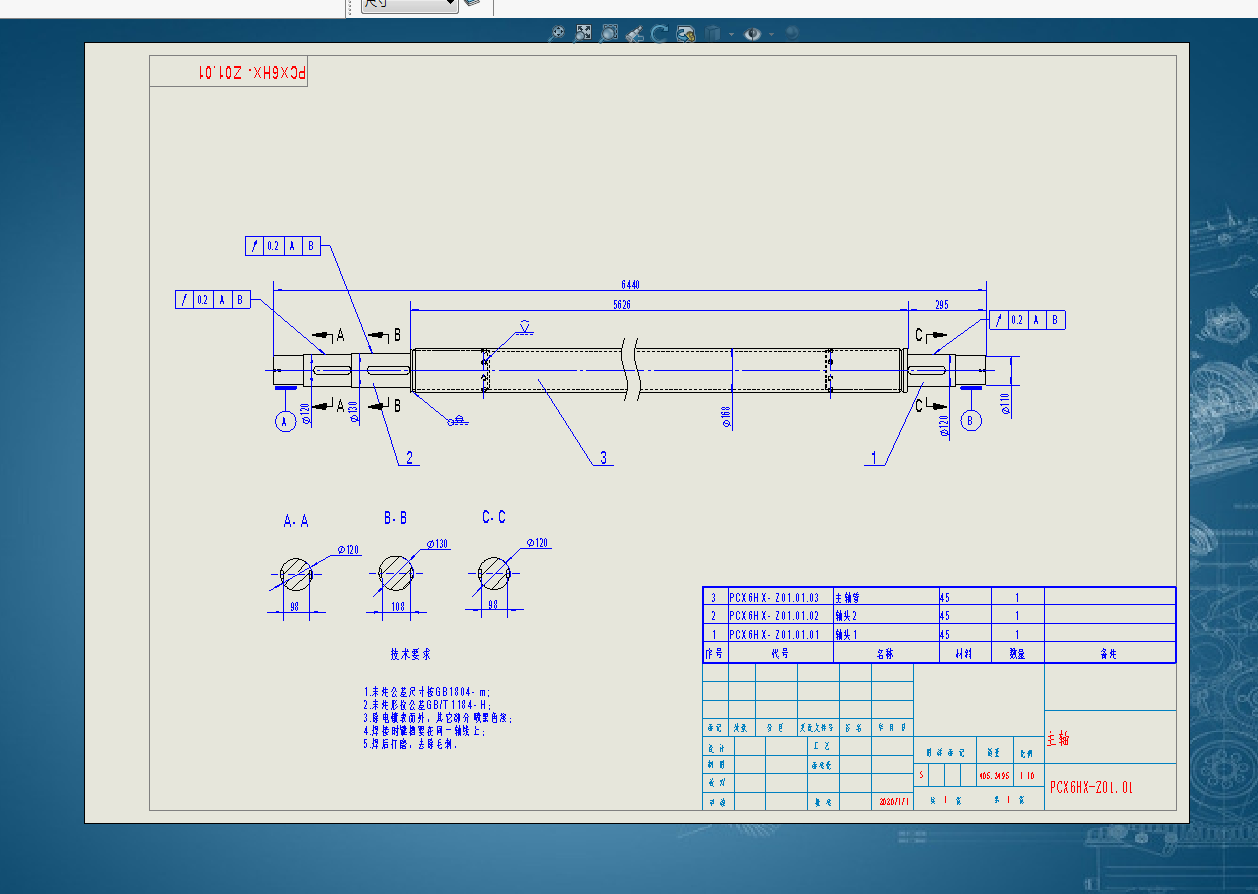Expand the Display Style dropdown arrow
Image resolution: width=1258 pixels, height=894 pixels.
[x=731, y=34]
